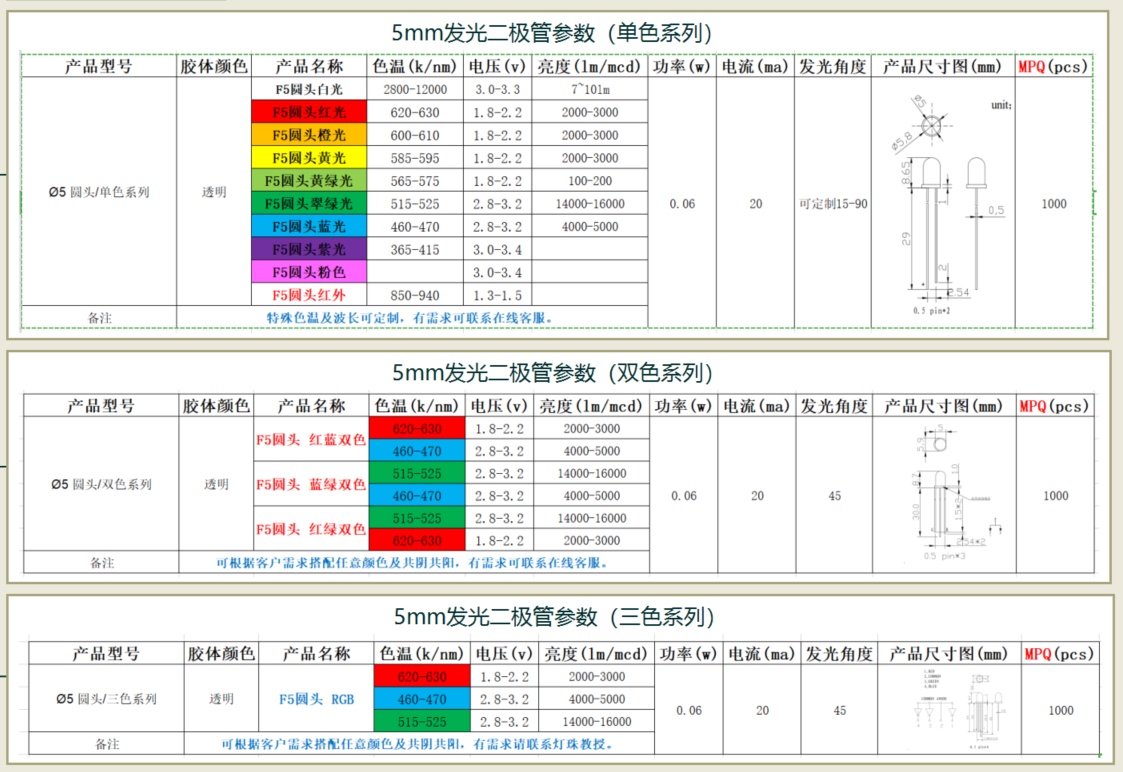
Task: Click the 100-200 brightness cell
Action: (589, 180)
